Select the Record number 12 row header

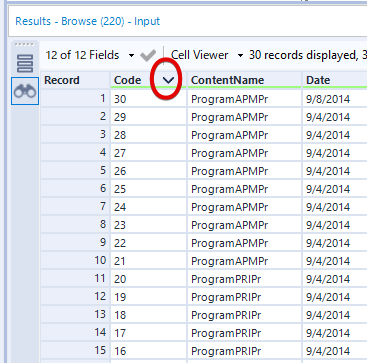tap(75, 297)
